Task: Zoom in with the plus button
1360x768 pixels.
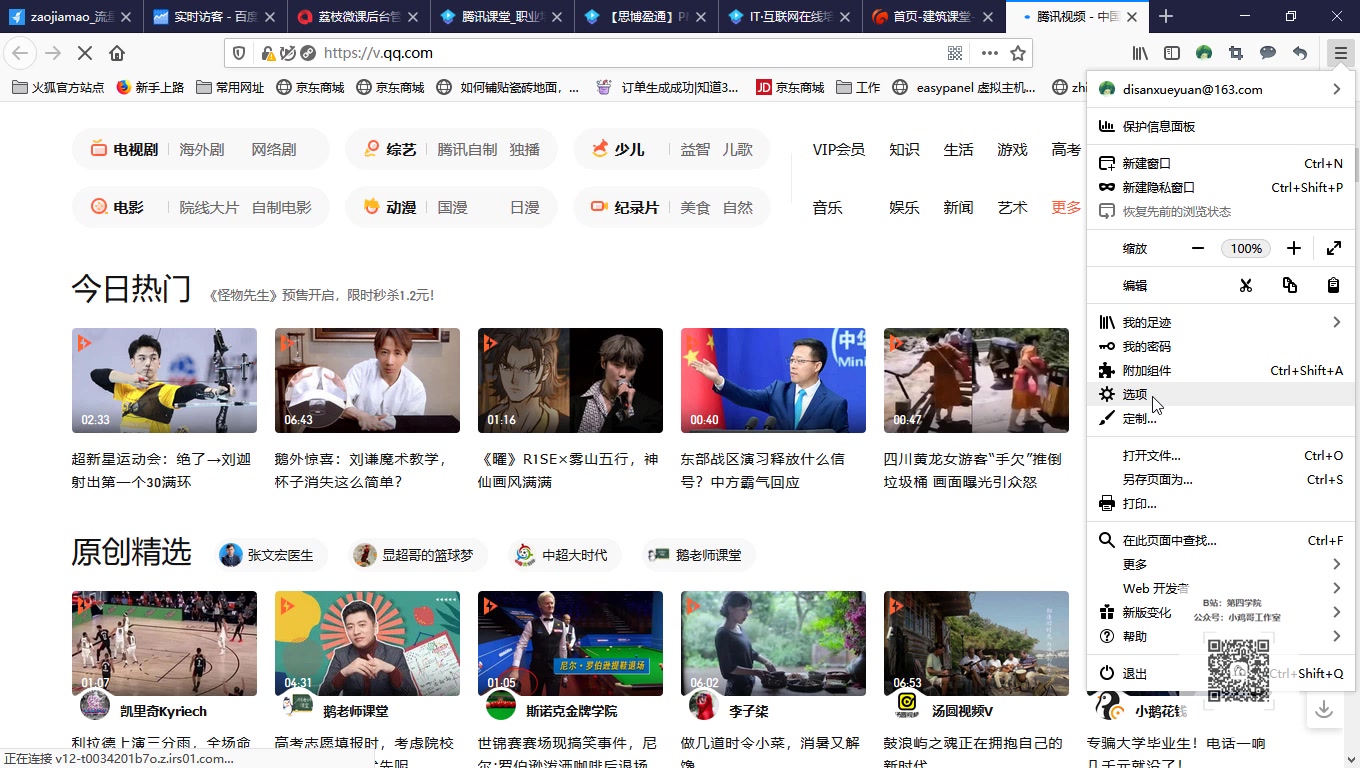Action: 1294,248
